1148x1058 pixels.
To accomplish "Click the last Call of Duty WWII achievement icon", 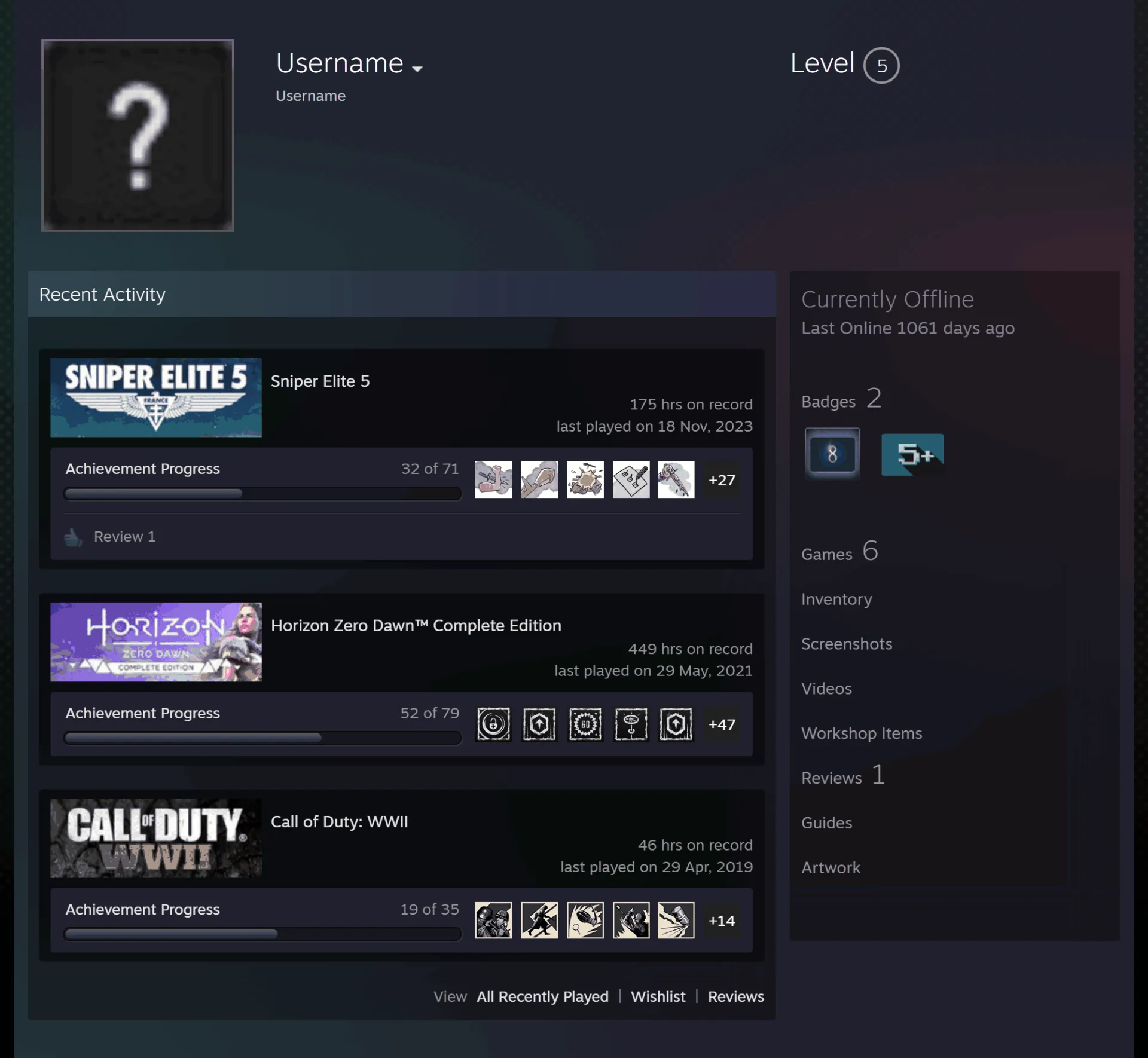I will click(x=676, y=920).
